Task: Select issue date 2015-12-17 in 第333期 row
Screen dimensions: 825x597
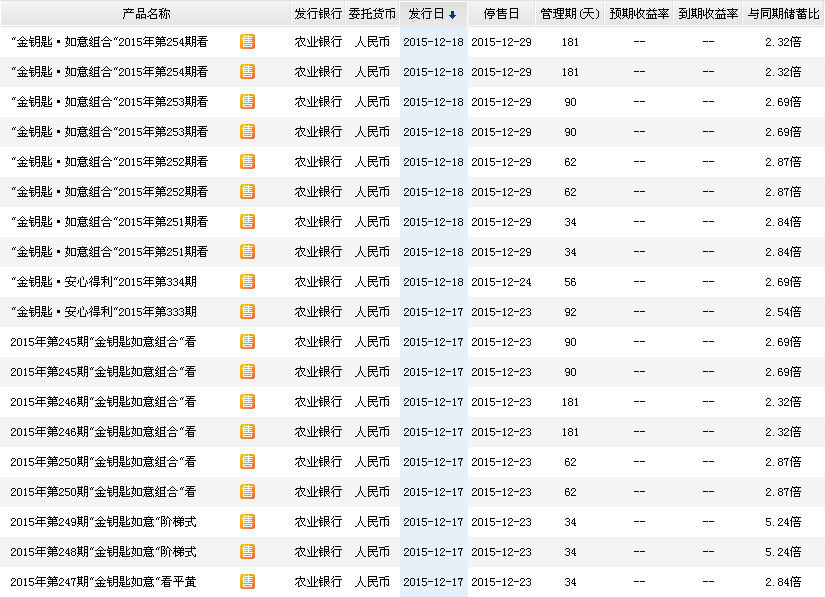Action: pyautogui.click(x=433, y=312)
